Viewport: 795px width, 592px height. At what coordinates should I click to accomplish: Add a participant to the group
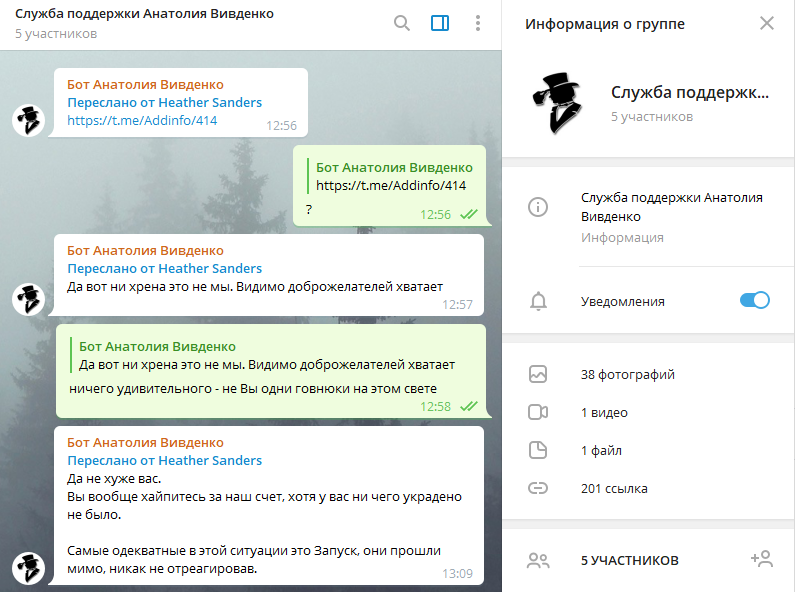[x=762, y=559]
